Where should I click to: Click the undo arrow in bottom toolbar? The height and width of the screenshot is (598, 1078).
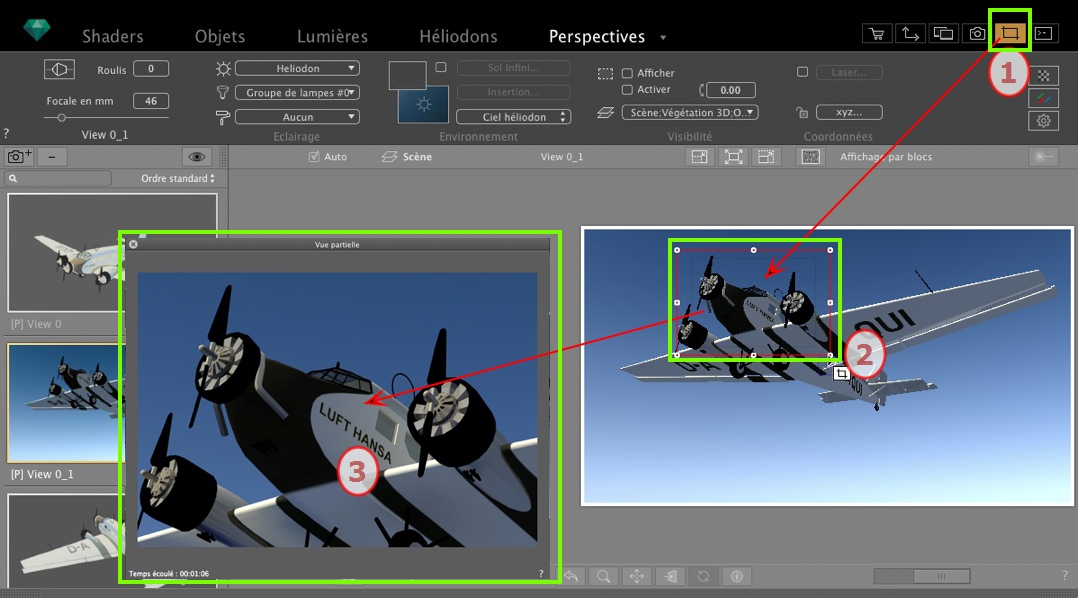pos(571,576)
